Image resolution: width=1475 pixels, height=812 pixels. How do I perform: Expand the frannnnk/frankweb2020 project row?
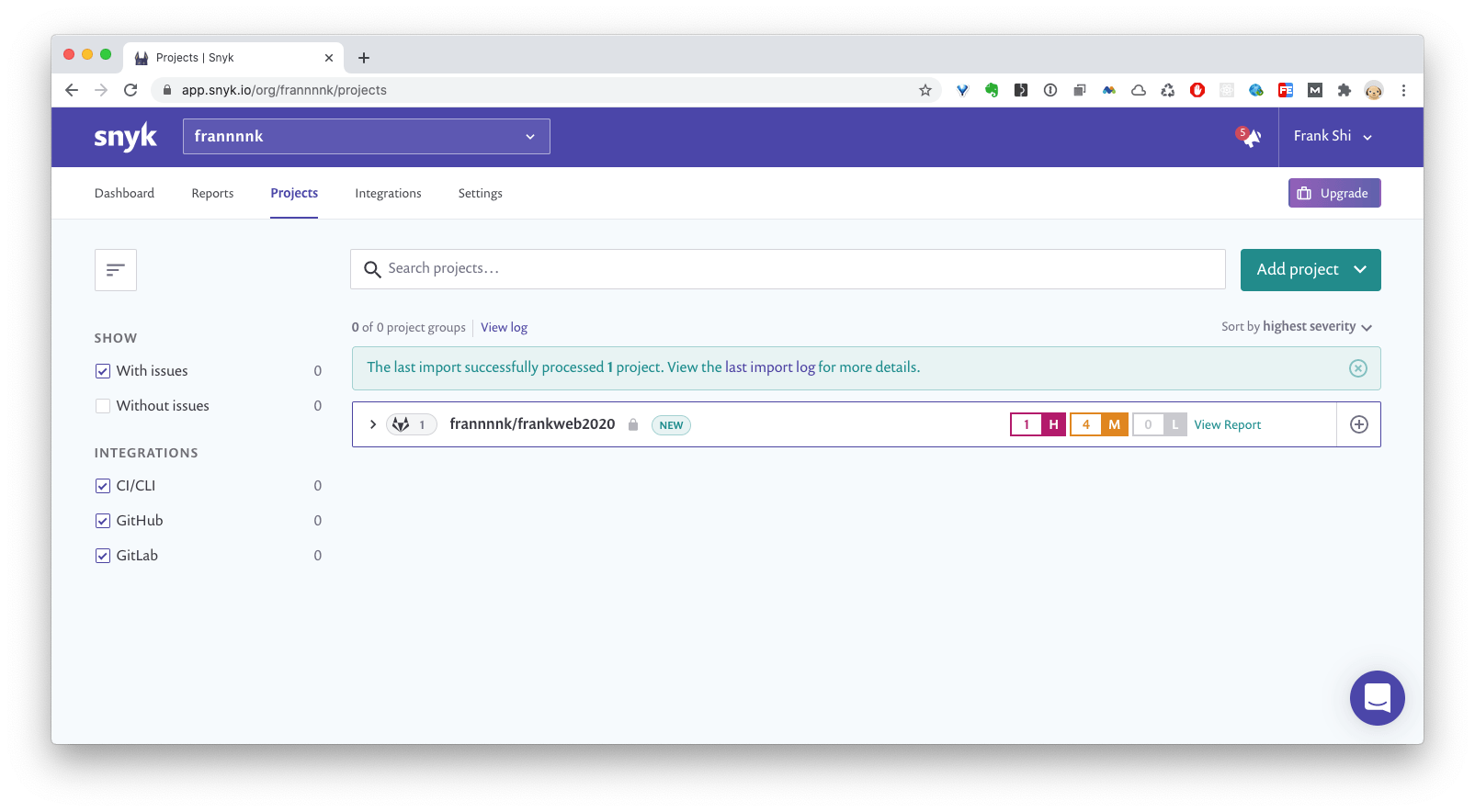(372, 424)
